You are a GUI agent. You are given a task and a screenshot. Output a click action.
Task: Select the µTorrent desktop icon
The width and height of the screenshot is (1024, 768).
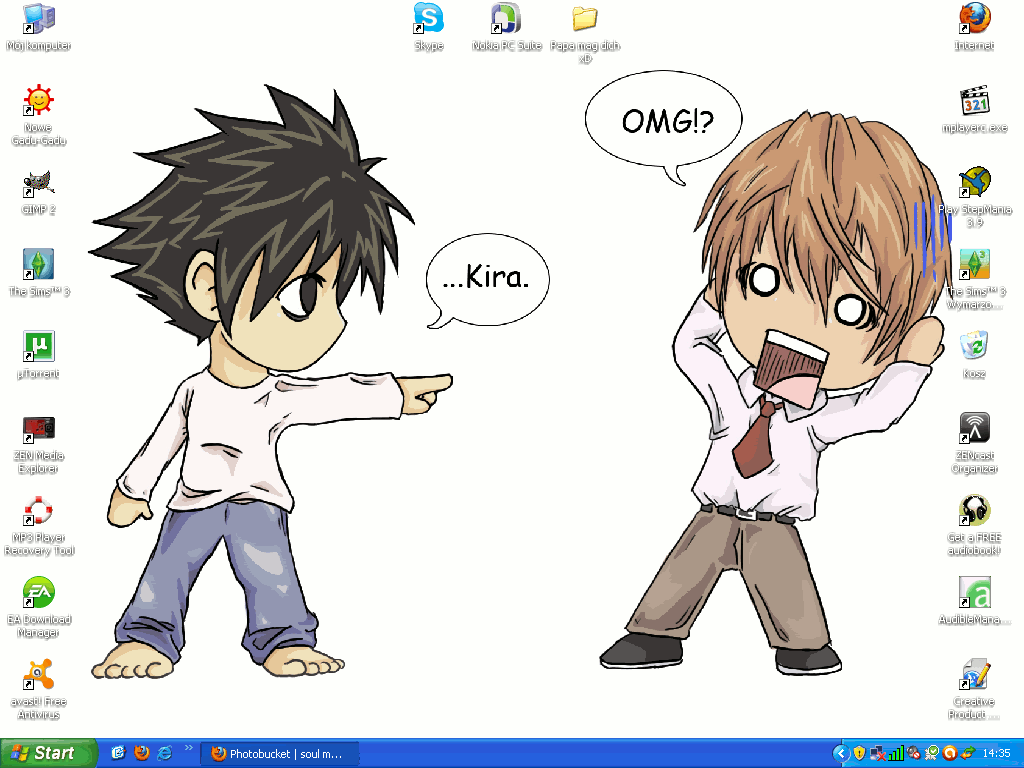[38, 346]
